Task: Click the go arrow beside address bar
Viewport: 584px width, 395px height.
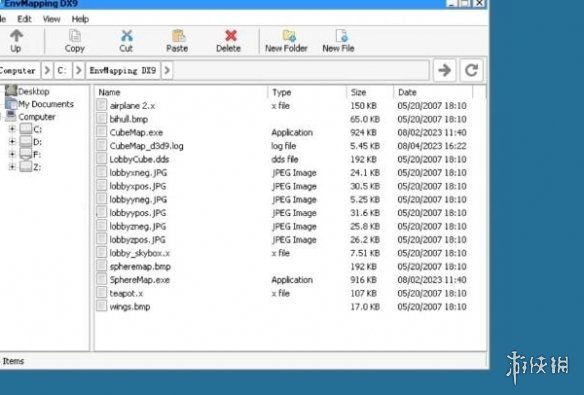Action: click(x=444, y=70)
